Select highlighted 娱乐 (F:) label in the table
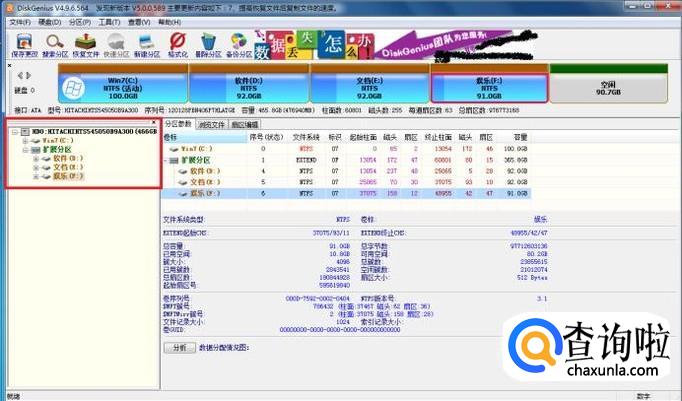The image size is (682, 401). 205,193
